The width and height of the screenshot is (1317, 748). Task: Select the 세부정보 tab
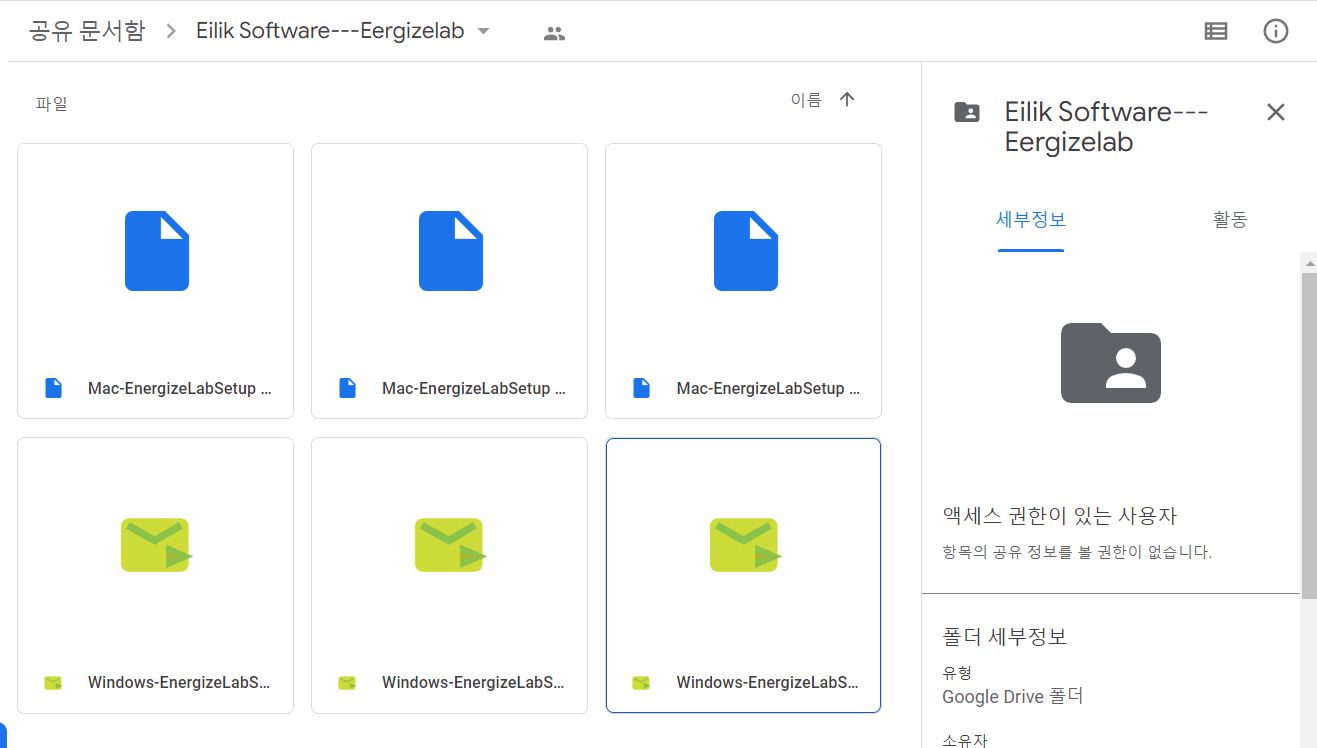tap(1031, 220)
